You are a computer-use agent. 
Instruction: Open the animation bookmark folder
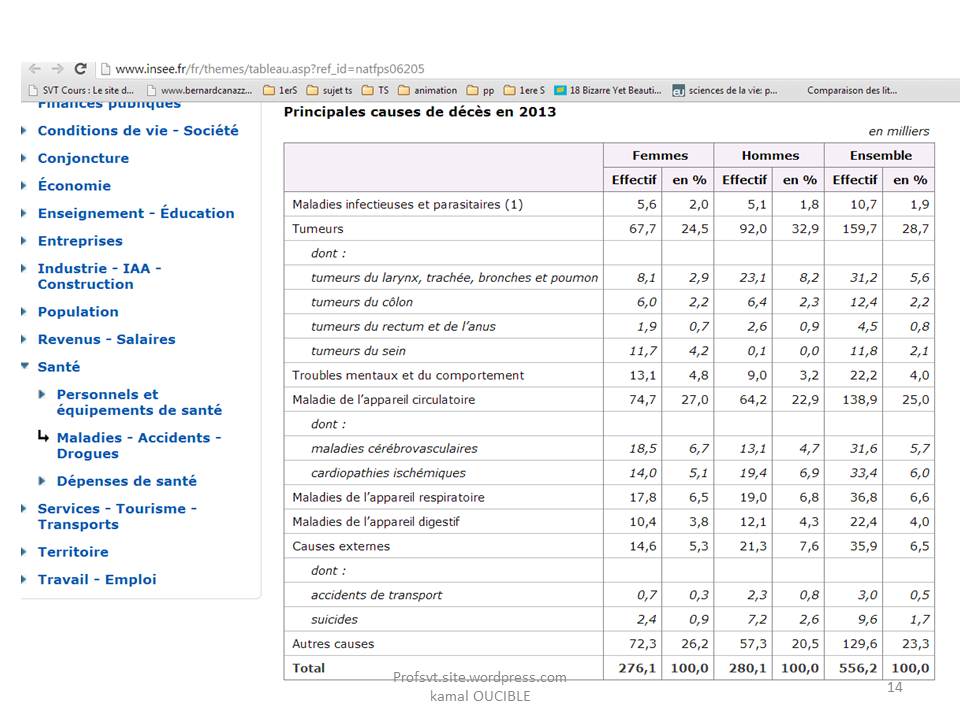pyautogui.click(x=427, y=90)
